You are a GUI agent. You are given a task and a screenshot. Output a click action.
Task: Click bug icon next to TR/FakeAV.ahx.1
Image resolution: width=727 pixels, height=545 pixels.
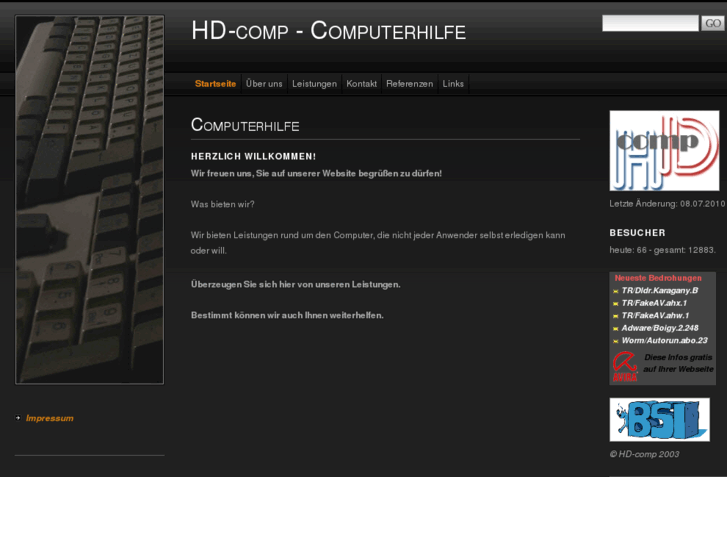616,304
